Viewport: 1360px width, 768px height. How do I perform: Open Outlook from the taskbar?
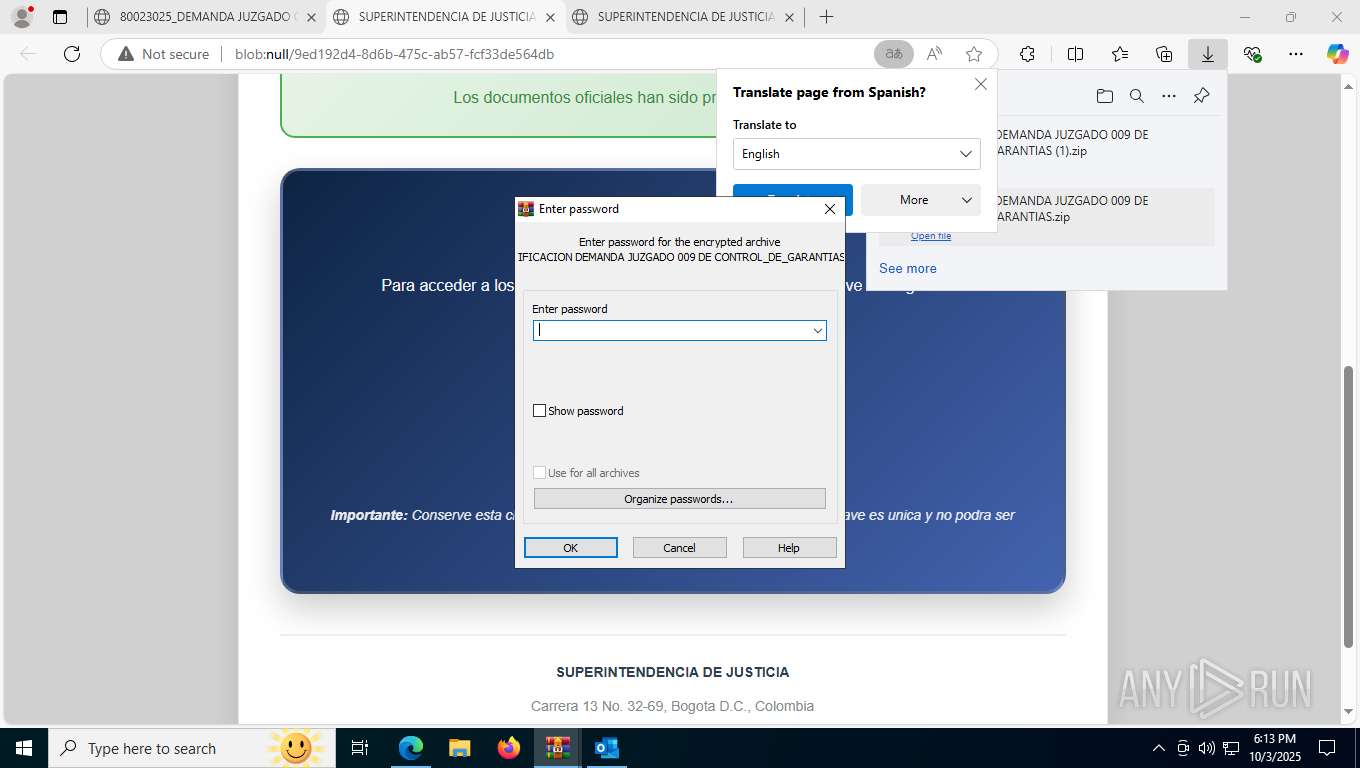pyautogui.click(x=606, y=748)
